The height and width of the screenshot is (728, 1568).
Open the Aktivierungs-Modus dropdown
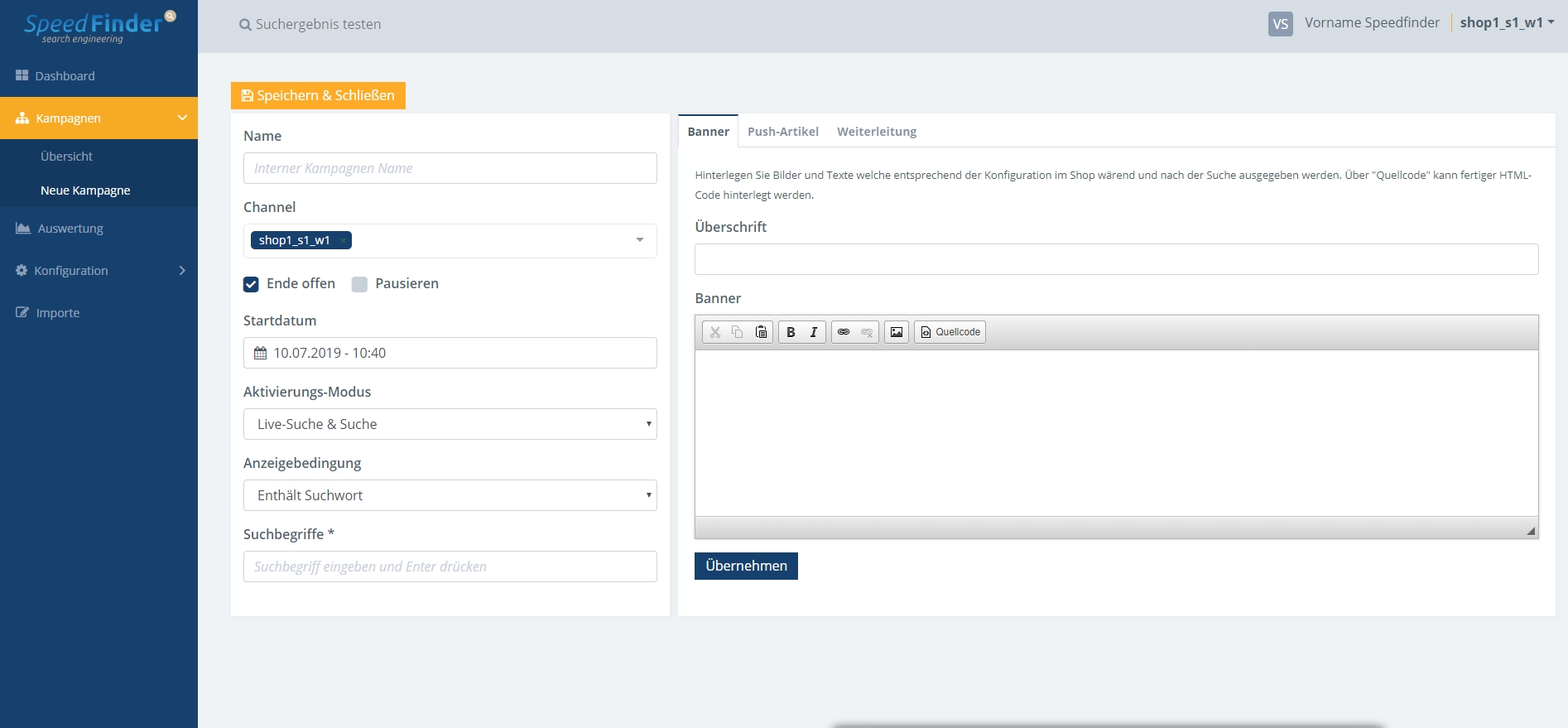point(450,424)
